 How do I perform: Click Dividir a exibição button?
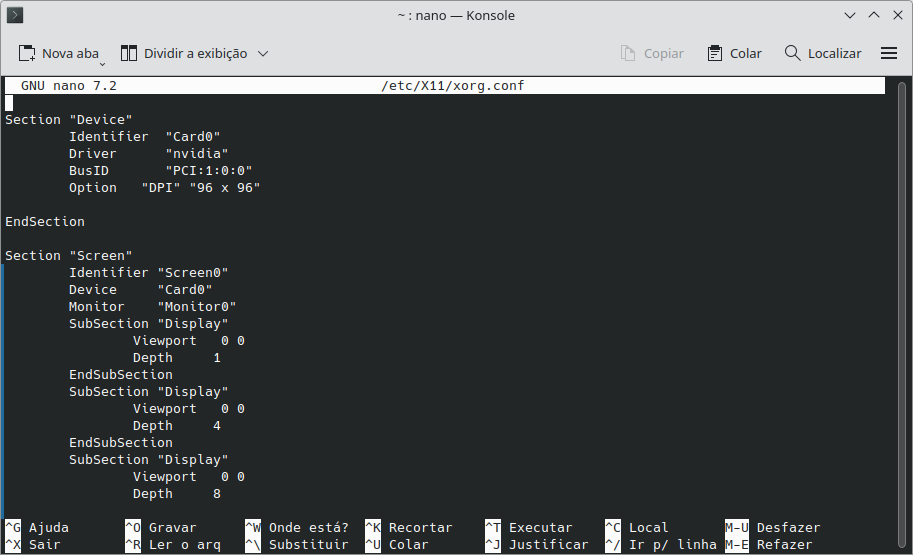(184, 54)
